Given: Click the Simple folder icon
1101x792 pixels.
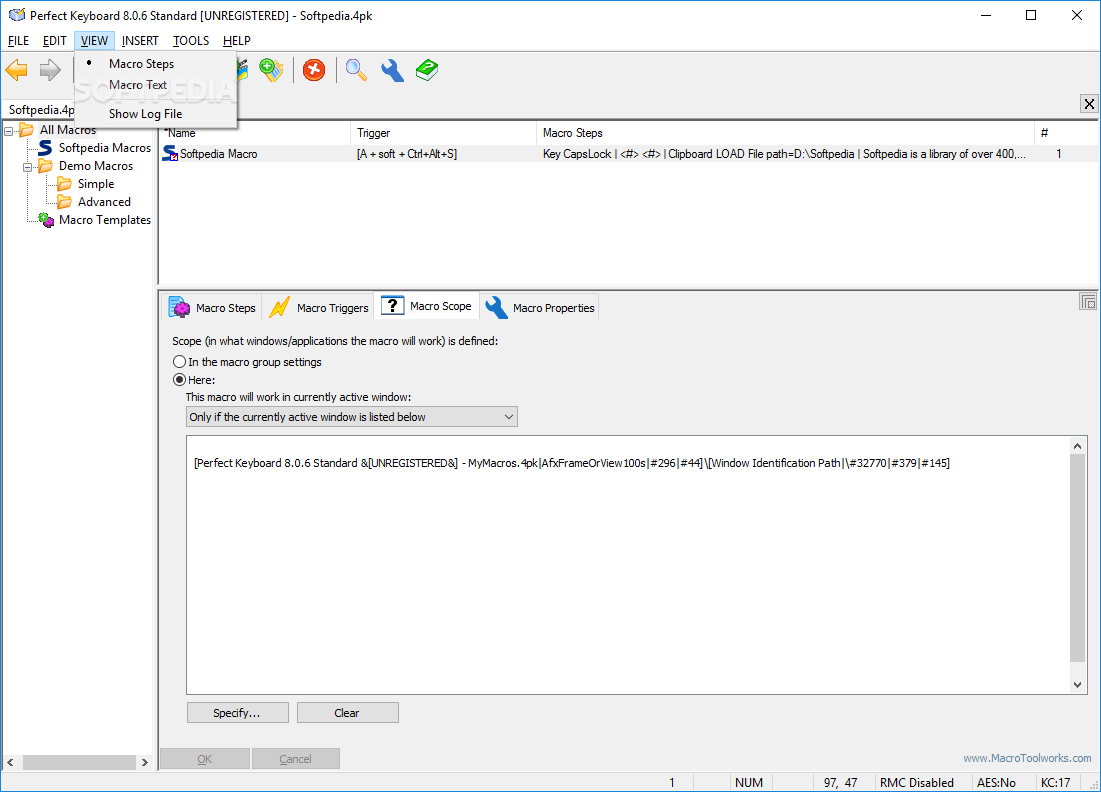Looking at the screenshot, I should click(65, 184).
